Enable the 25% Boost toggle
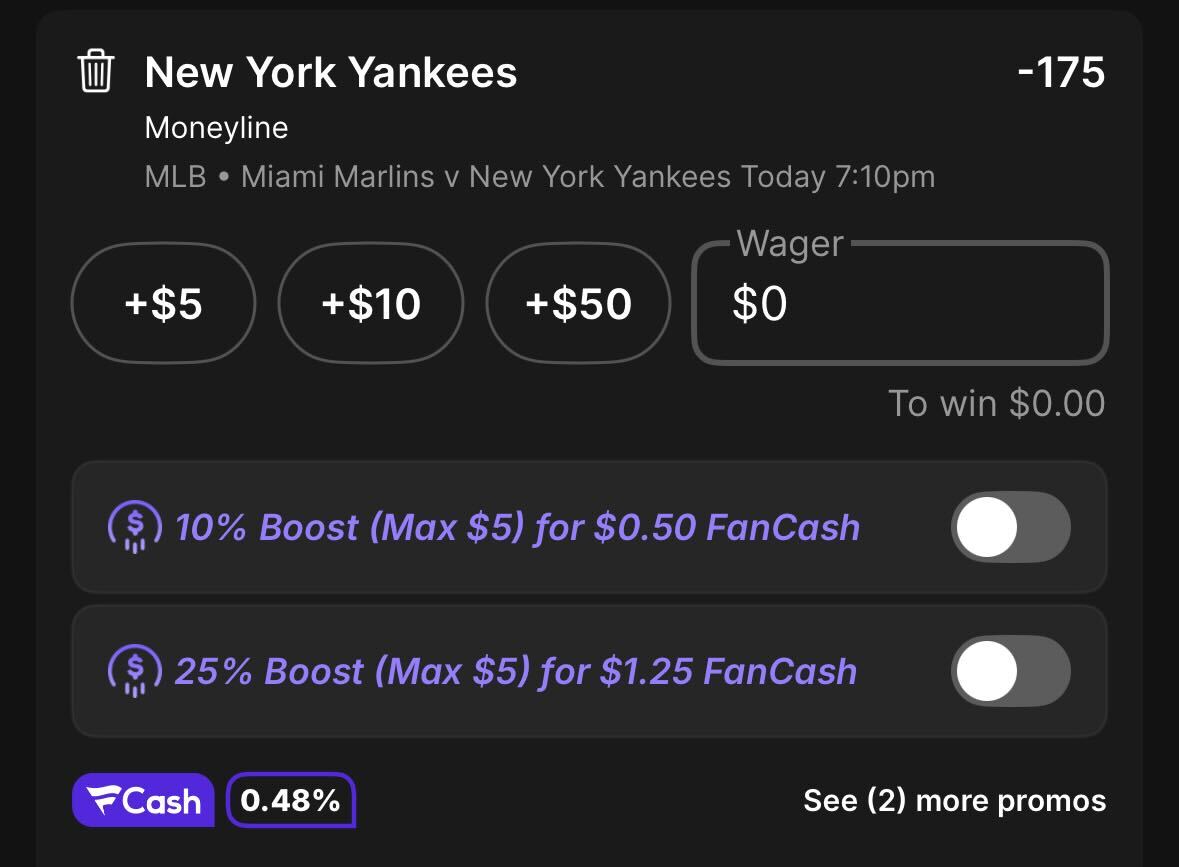The image size is (1179, 867). point(1011,671)
